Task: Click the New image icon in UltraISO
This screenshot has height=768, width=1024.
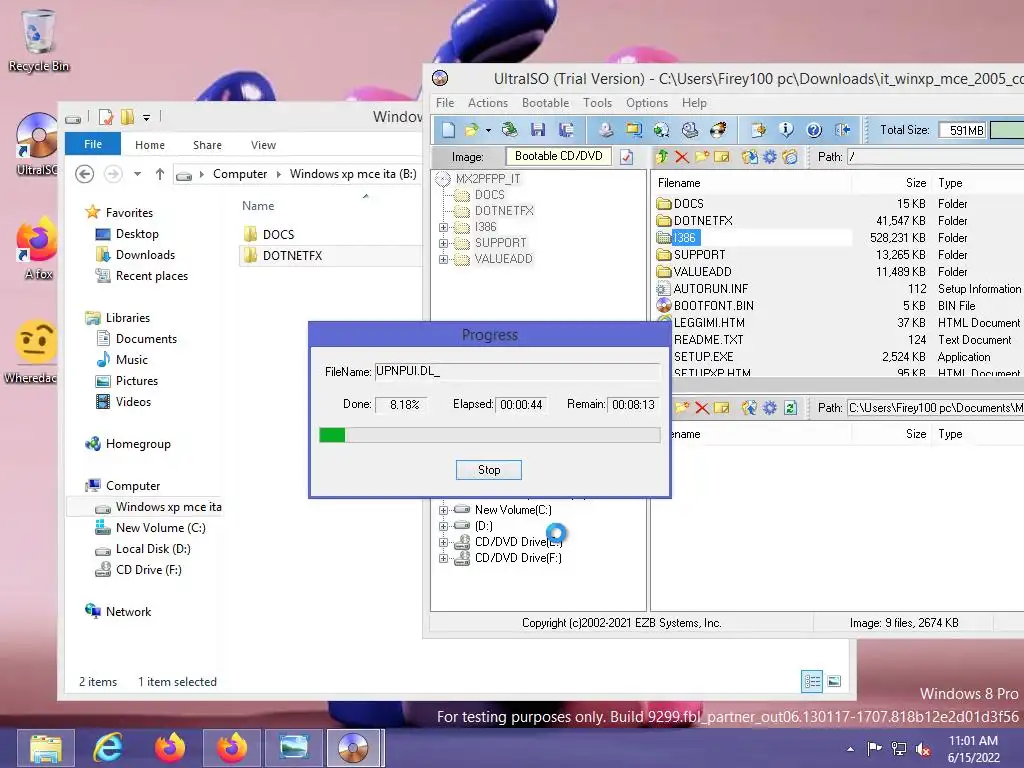Action: click(x=448, y=130)
